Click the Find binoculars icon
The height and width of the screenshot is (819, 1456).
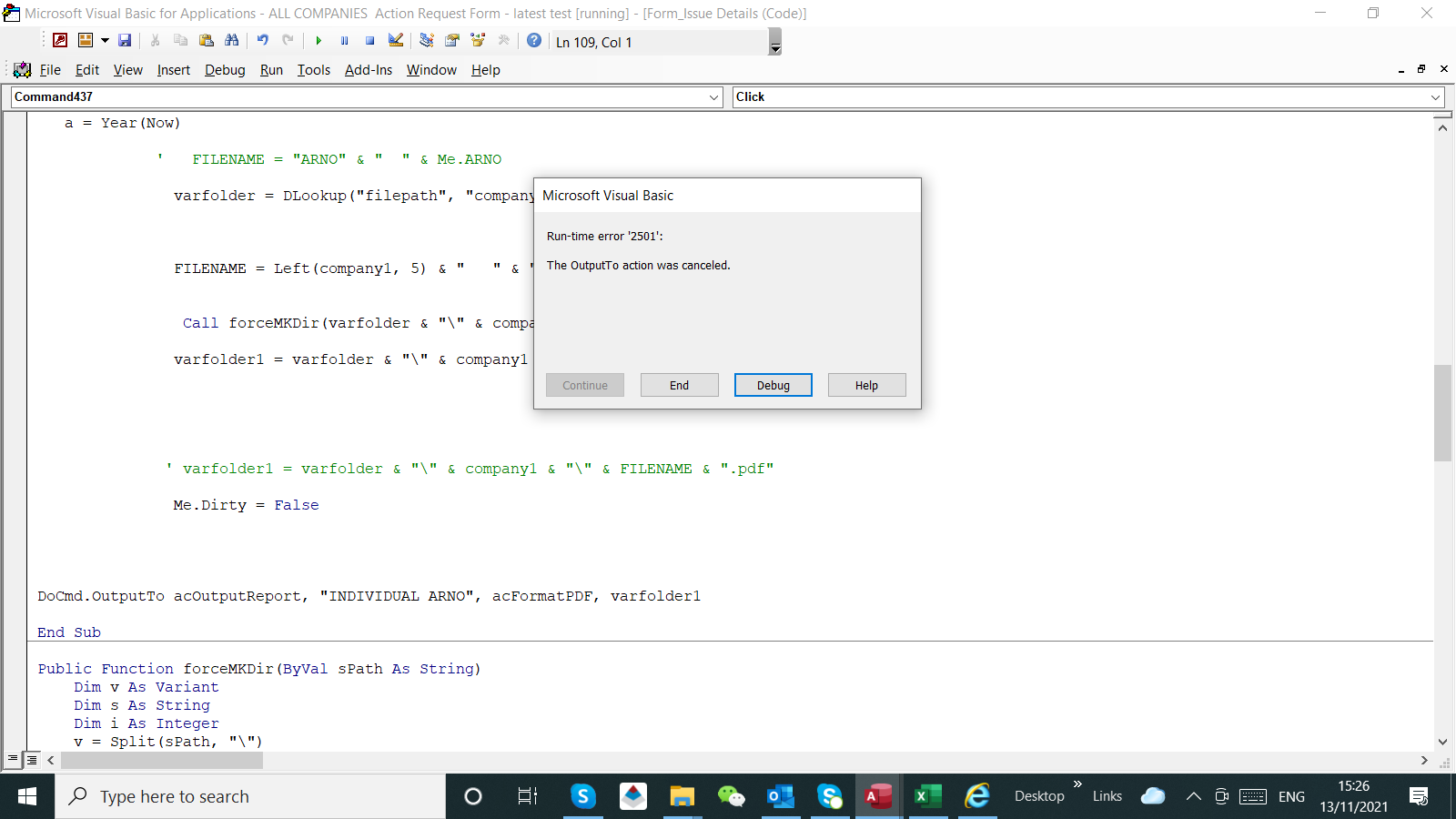(x=232, y=41)
